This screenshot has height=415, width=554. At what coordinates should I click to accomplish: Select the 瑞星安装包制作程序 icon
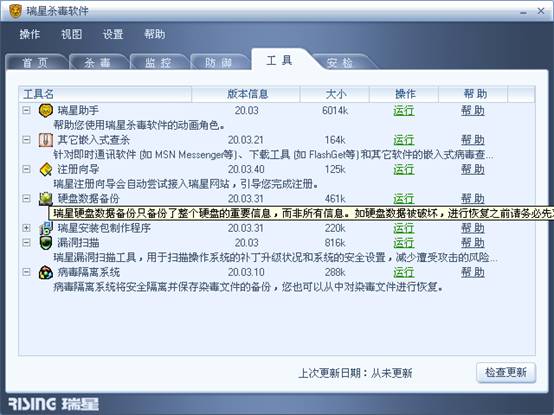click(x=46, y=228)
